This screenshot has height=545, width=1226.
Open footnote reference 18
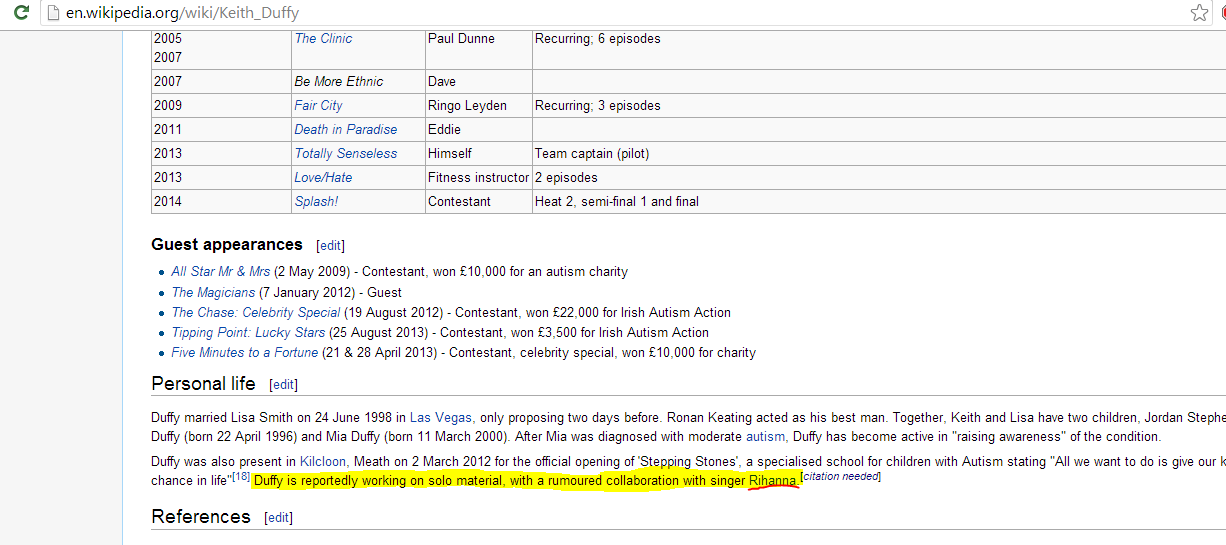pos(240,477)
